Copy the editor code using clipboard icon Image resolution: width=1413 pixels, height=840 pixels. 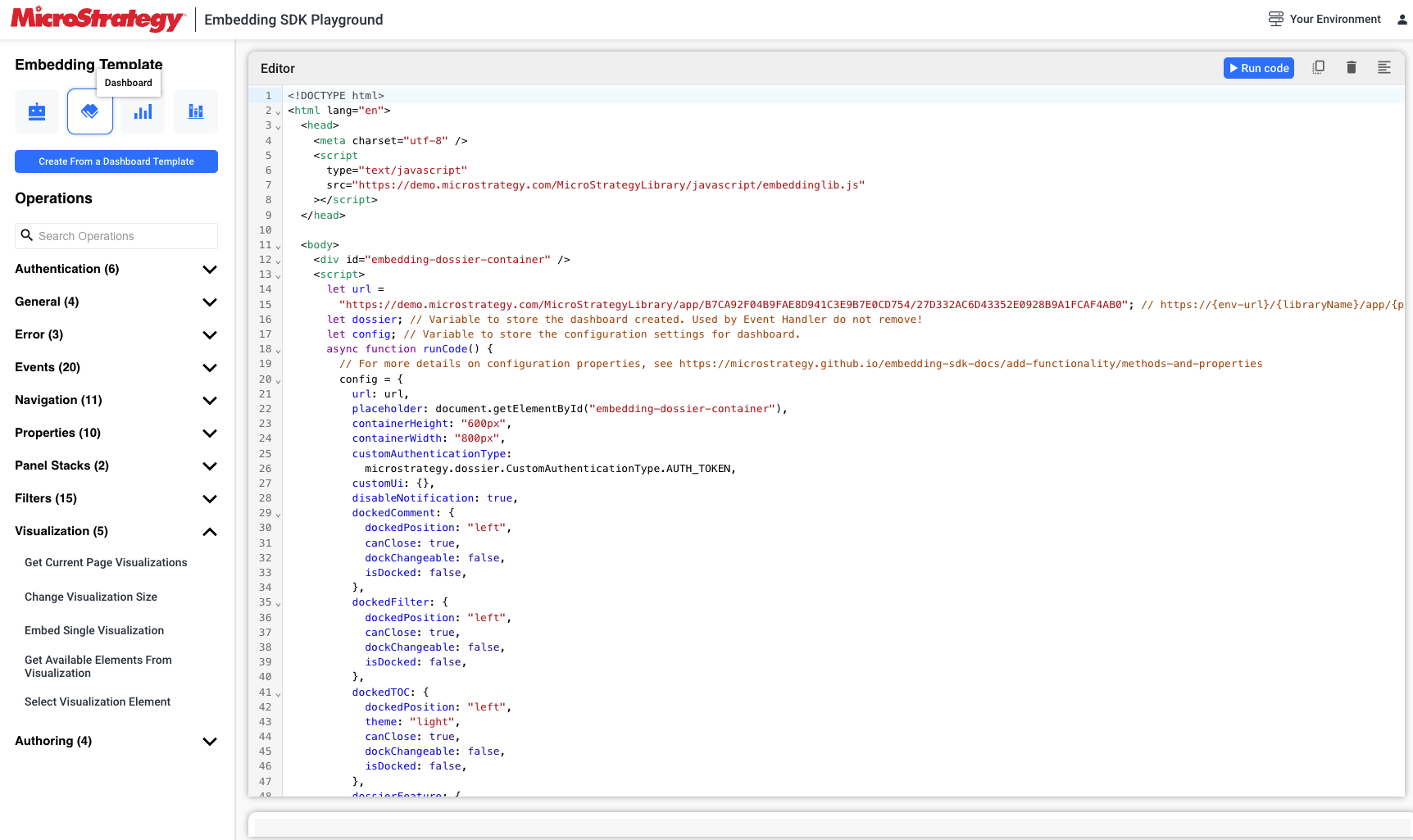1318,67
